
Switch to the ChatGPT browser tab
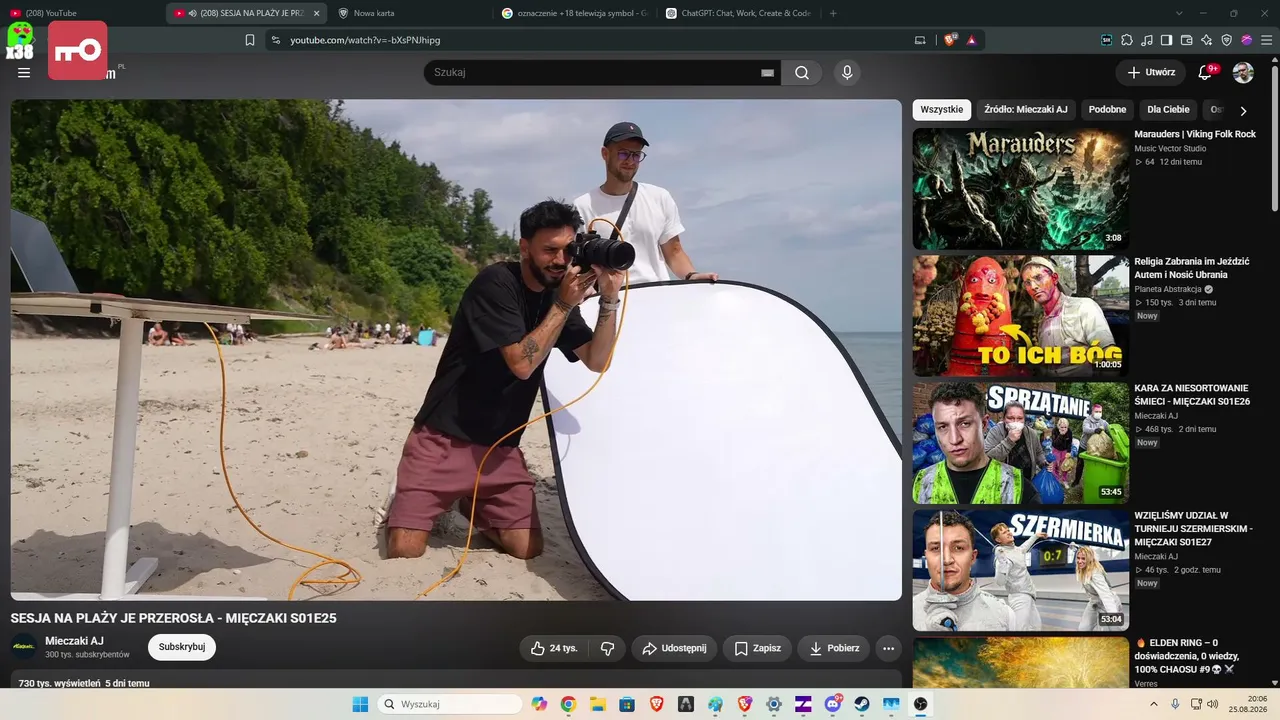(738, 13)
